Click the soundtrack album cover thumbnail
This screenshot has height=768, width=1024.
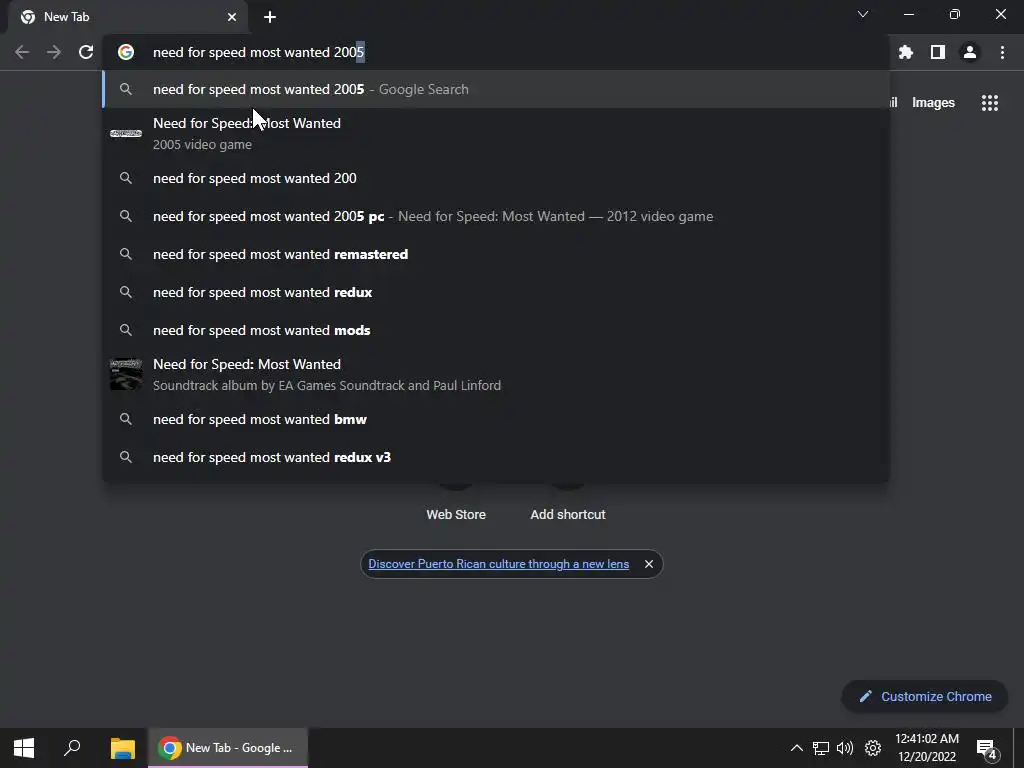pyautogui.click(x=126, y=374)
